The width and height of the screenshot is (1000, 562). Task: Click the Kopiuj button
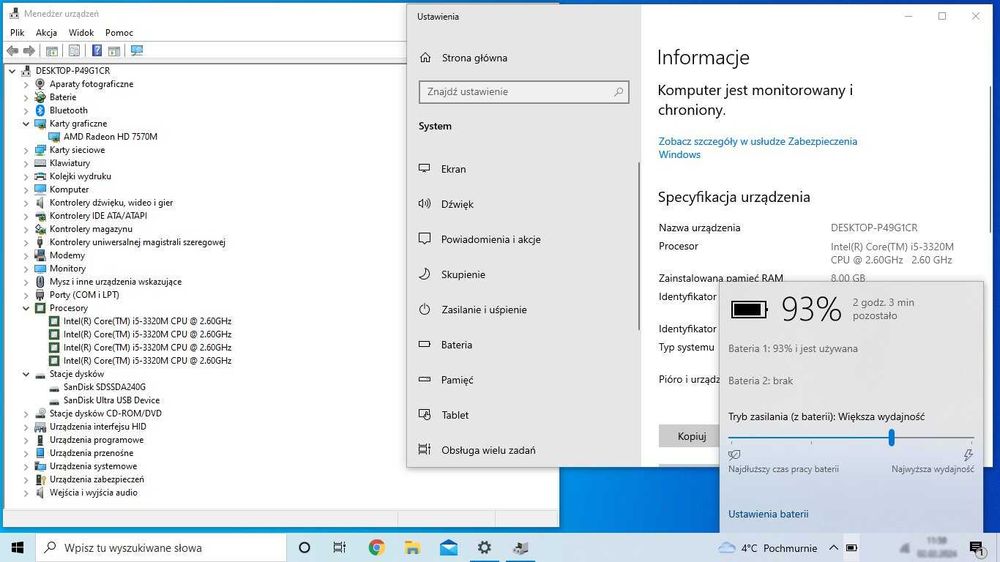pyautogui.click(x=691, y=436)
